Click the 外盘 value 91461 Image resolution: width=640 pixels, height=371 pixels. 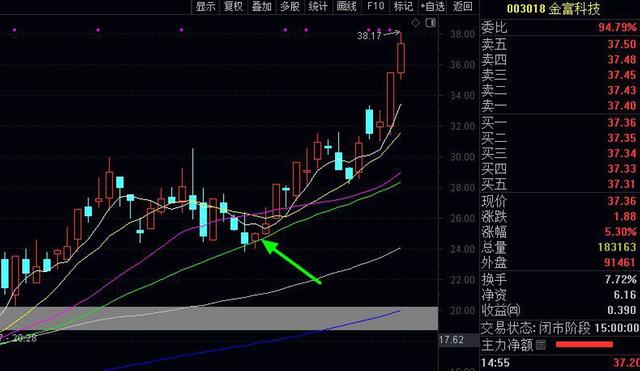pos(620,262)
